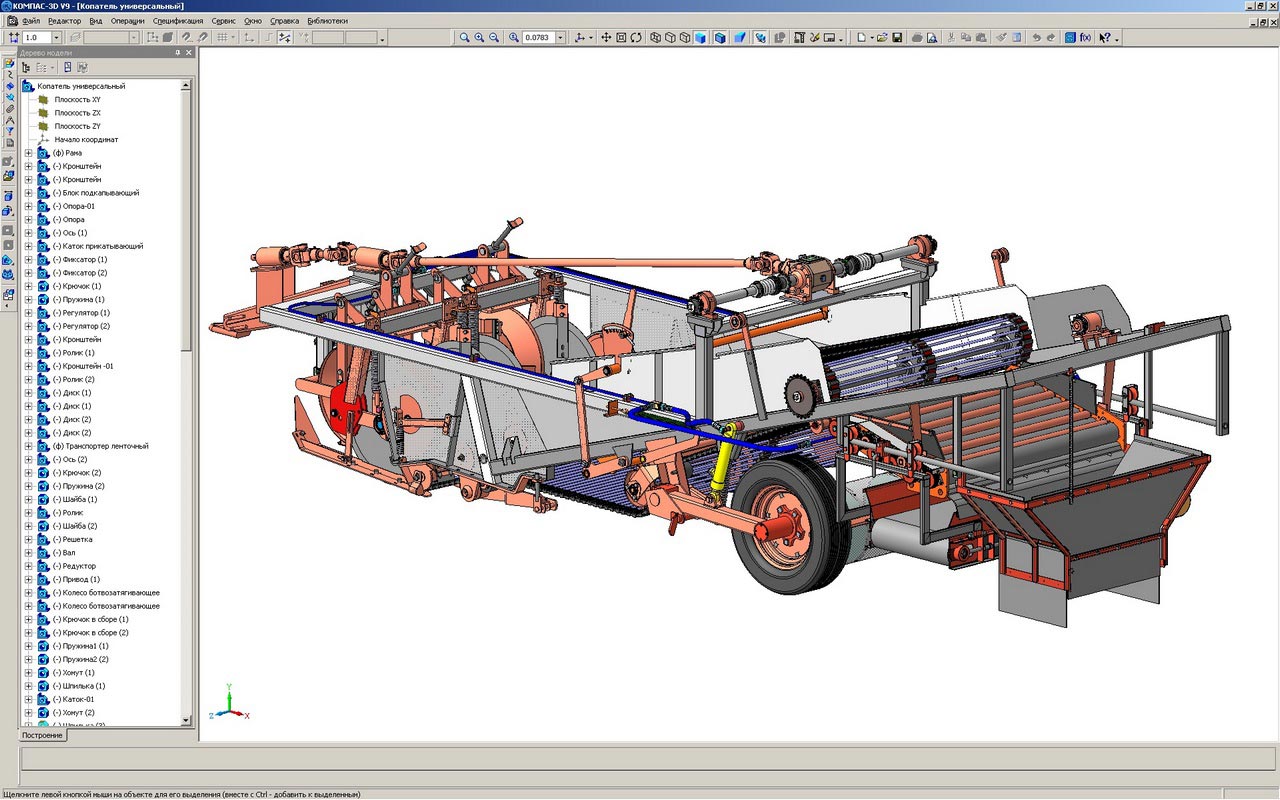Screen dimensions: 1280x800
Task: Select the Pan view tool
Action: pos(606,38)
